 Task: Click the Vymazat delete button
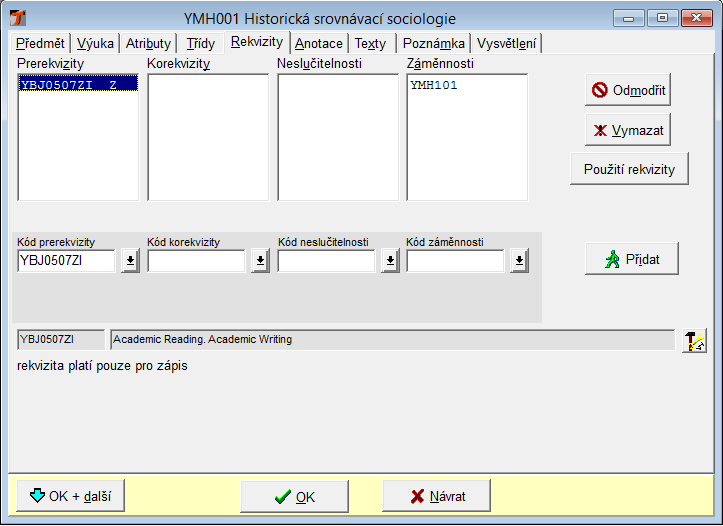(x=627, y=130)
